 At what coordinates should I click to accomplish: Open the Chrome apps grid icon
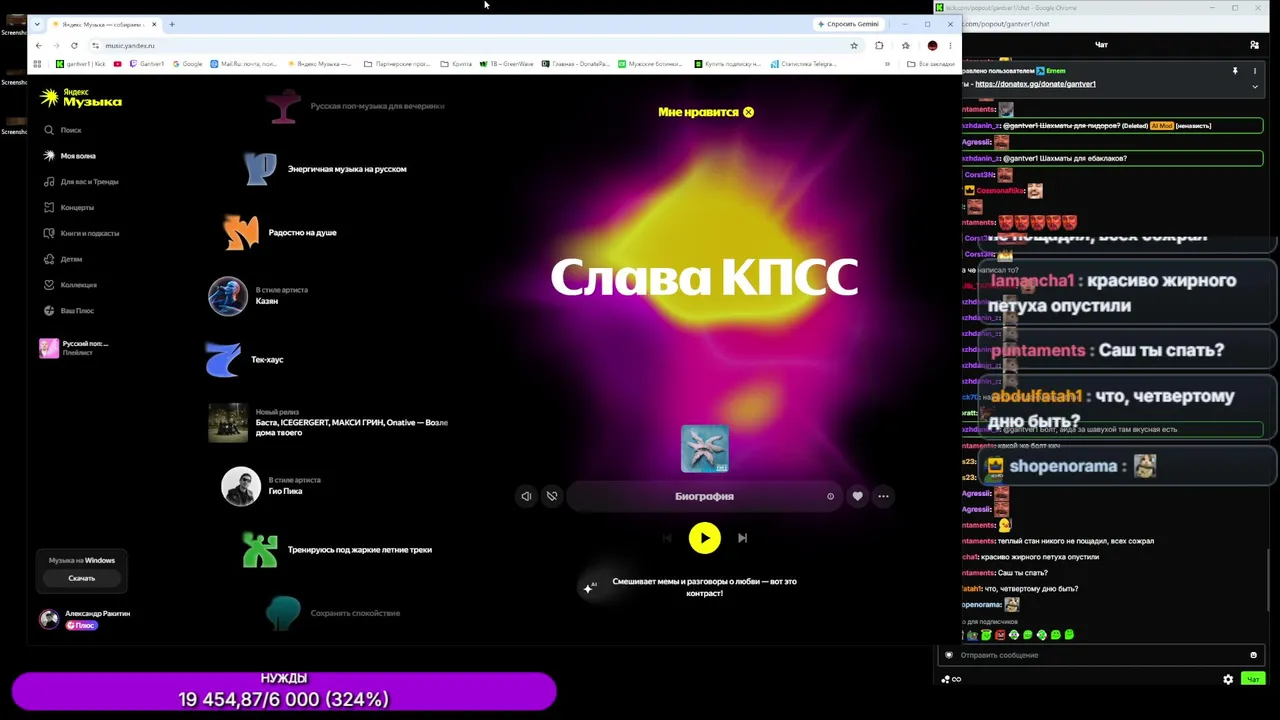pos(37,64)
